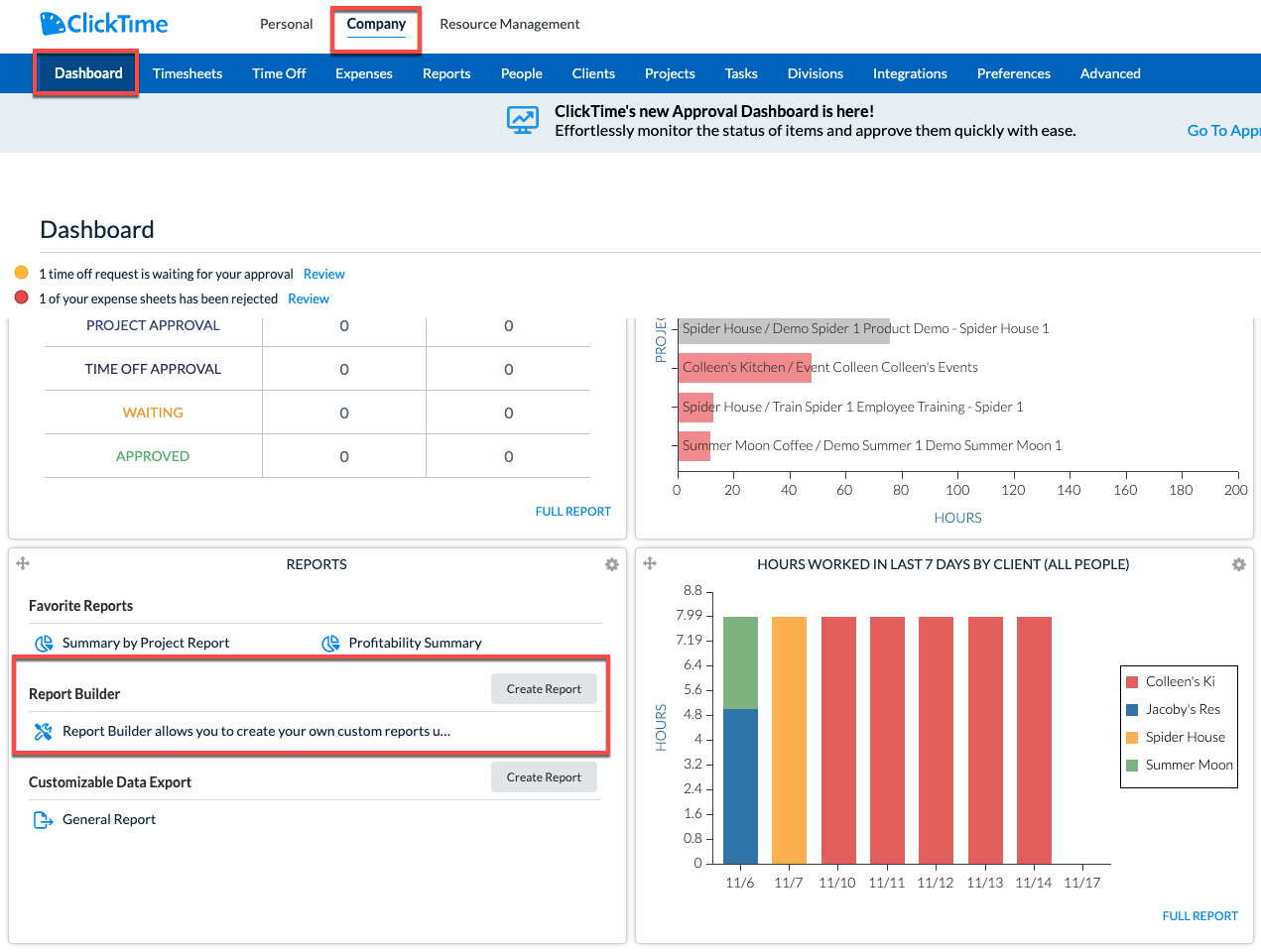The image size is (1261, 952).
Task: Open Reports widget gear settings
Action: click(612, 564)
